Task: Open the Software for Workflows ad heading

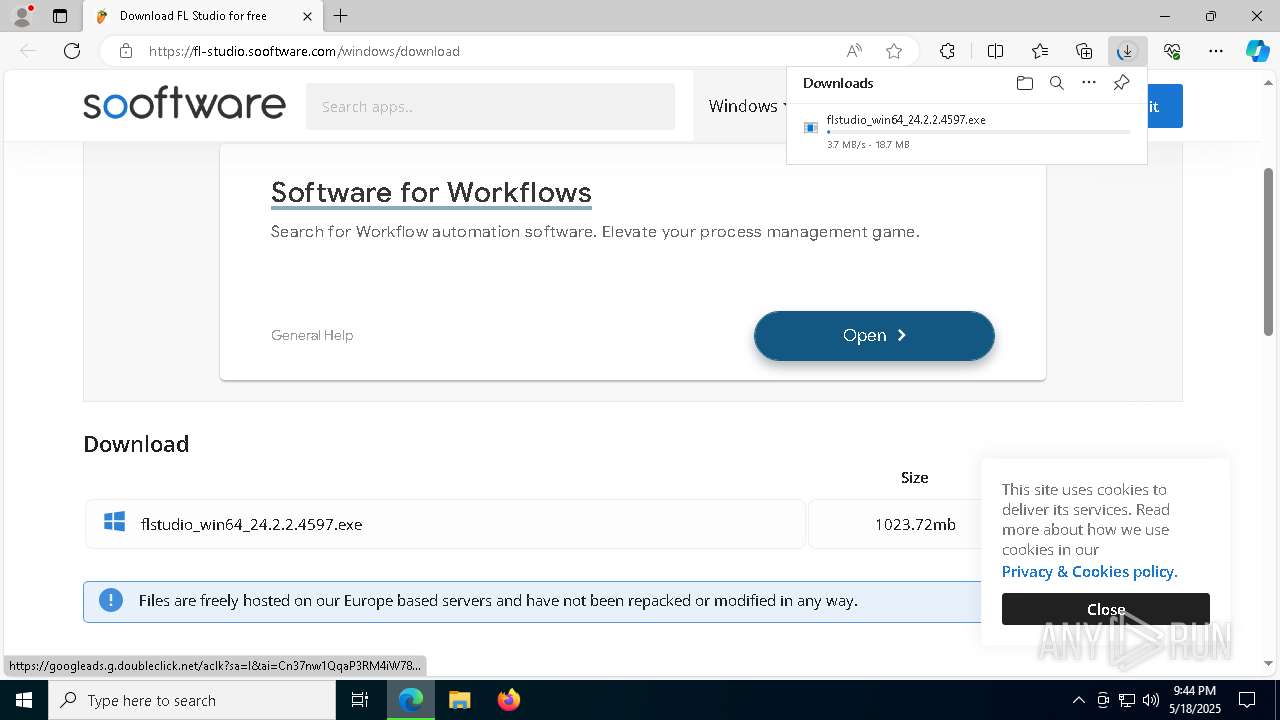Action: pyautogui.click(x=431, y=192)
